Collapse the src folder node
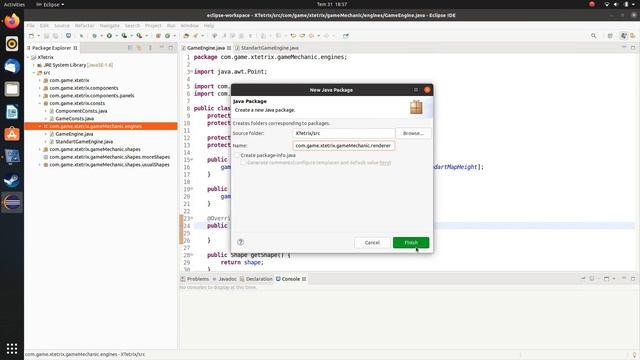The image size is (640, 360). tap(34, 73)
